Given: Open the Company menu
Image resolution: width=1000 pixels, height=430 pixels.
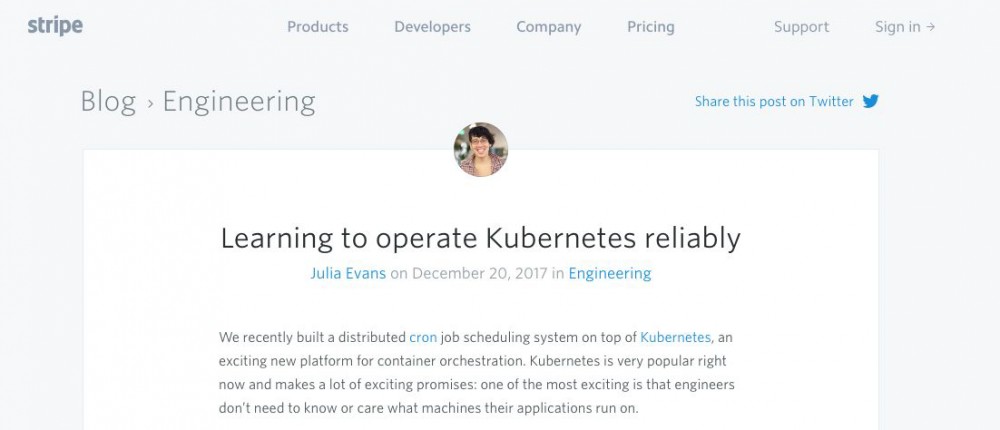Looking at the screenshot, I should pos(548,27).
